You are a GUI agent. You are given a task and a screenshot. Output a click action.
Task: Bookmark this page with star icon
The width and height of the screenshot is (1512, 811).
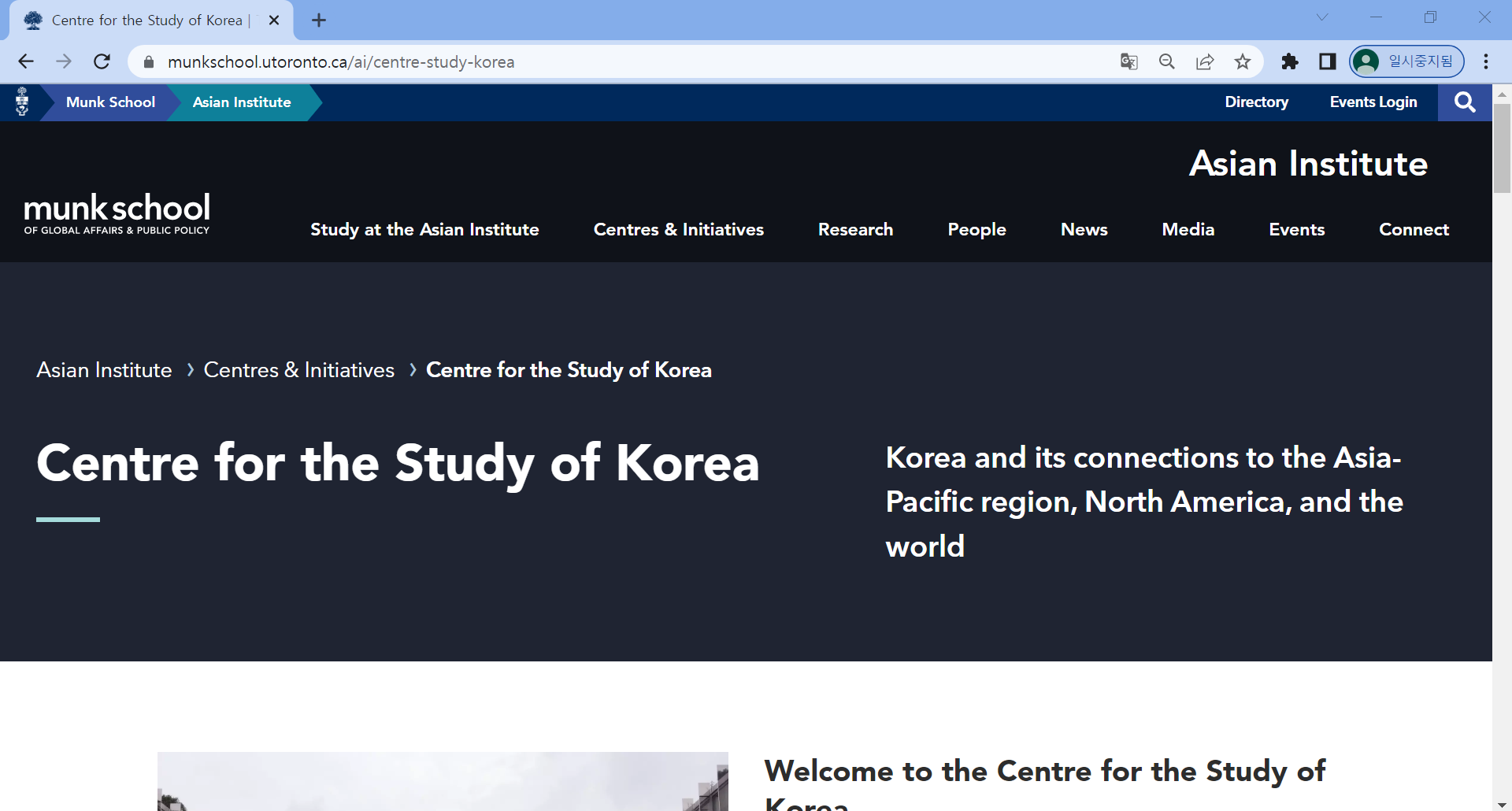(1243, 61)
